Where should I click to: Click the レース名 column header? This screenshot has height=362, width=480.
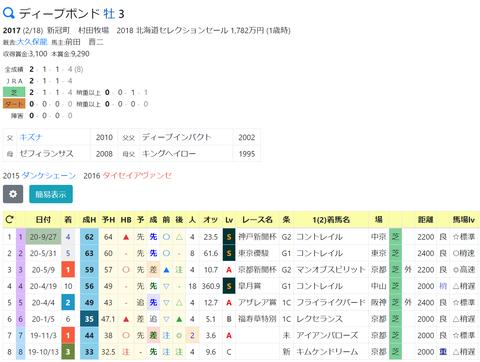[x=257, y=220]
